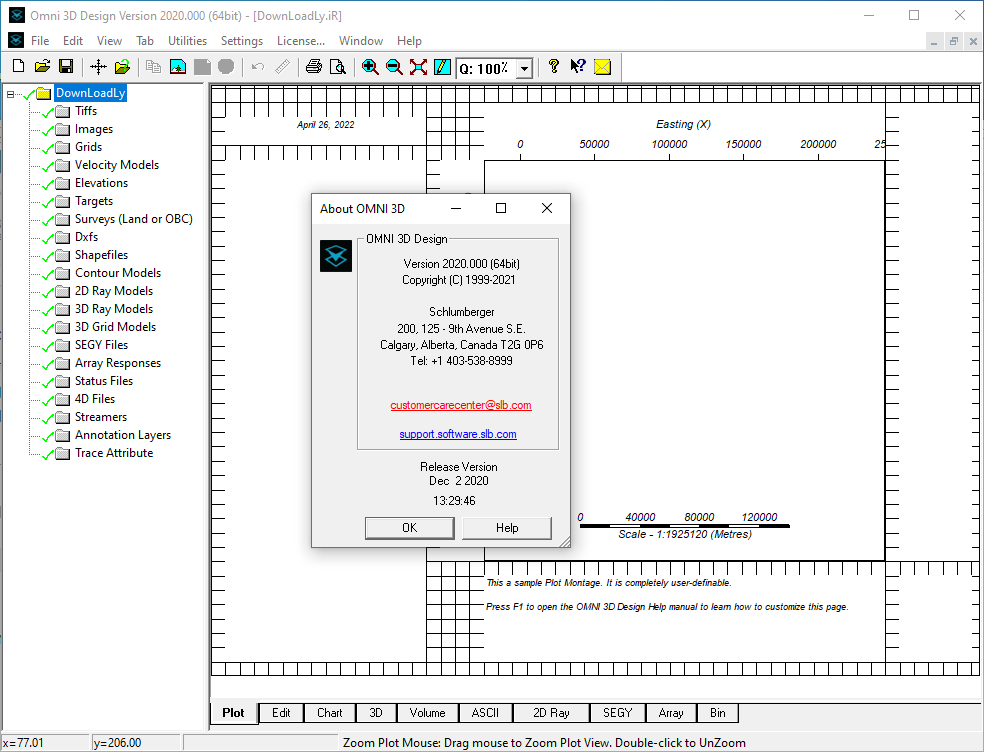
Task: Click the zoom in magnifier icon
Action: tap(370, 67)
